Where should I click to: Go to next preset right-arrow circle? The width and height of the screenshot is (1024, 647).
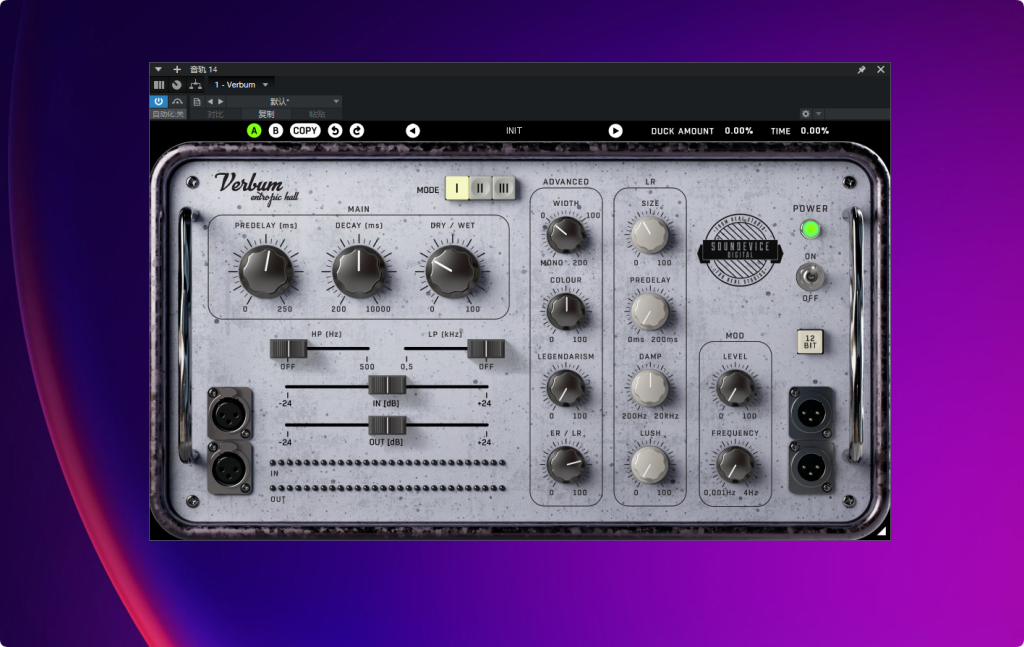[615, 131]
